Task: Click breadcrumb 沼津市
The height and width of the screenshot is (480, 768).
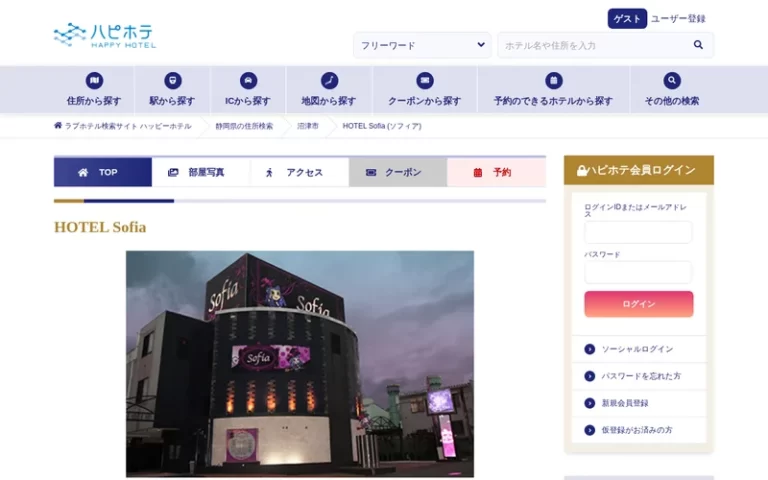Action: (x=308, y=126)
